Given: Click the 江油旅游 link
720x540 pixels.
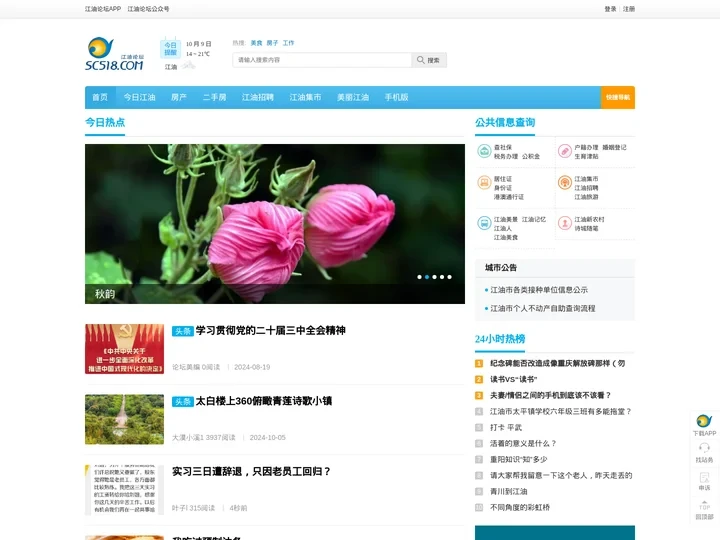Looking at the screenshot, I should (586, 197).
